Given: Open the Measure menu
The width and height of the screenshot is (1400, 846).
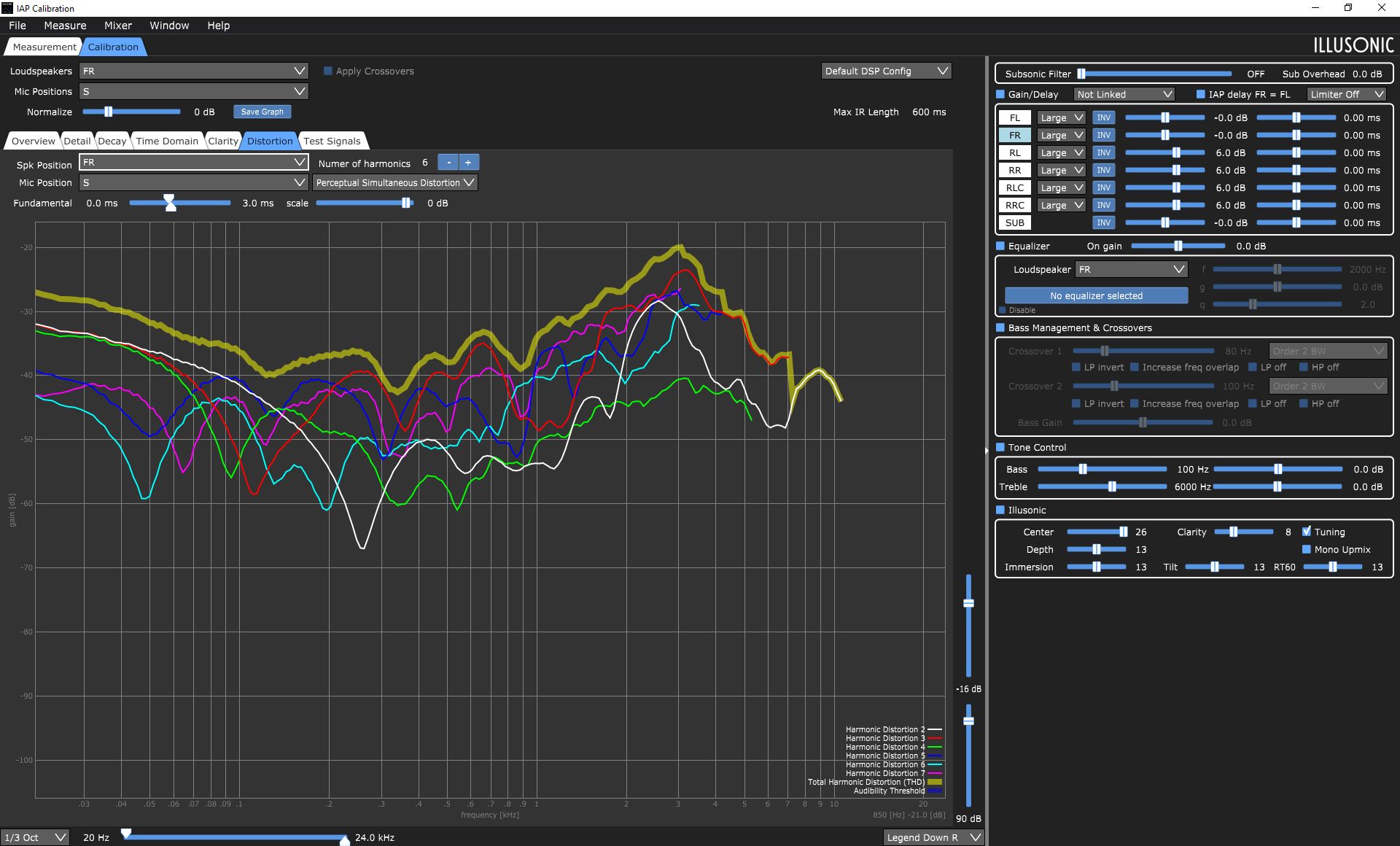Looking at the screenshot, I should 65,26.
